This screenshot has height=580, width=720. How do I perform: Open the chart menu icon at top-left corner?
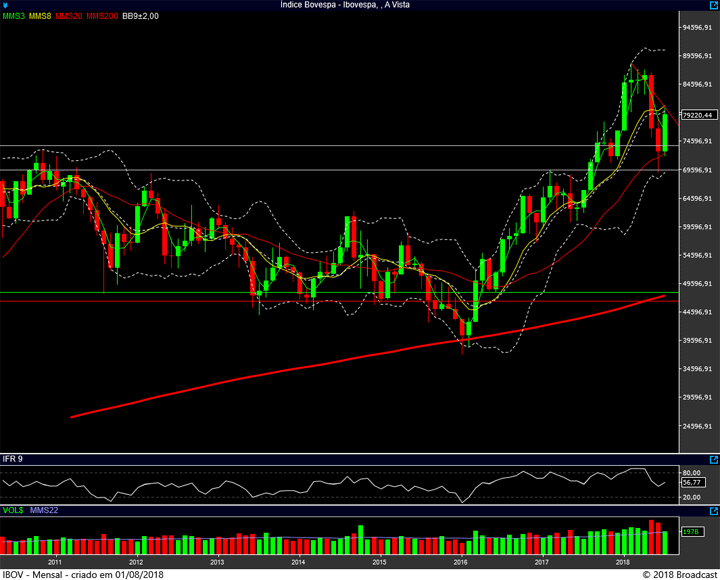coord(6,5)
